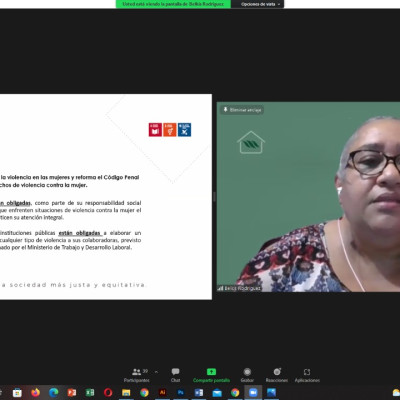Open Microsoft Word from taskbar
This screenshot has height=400, width=400.
[x=199, y=393]
